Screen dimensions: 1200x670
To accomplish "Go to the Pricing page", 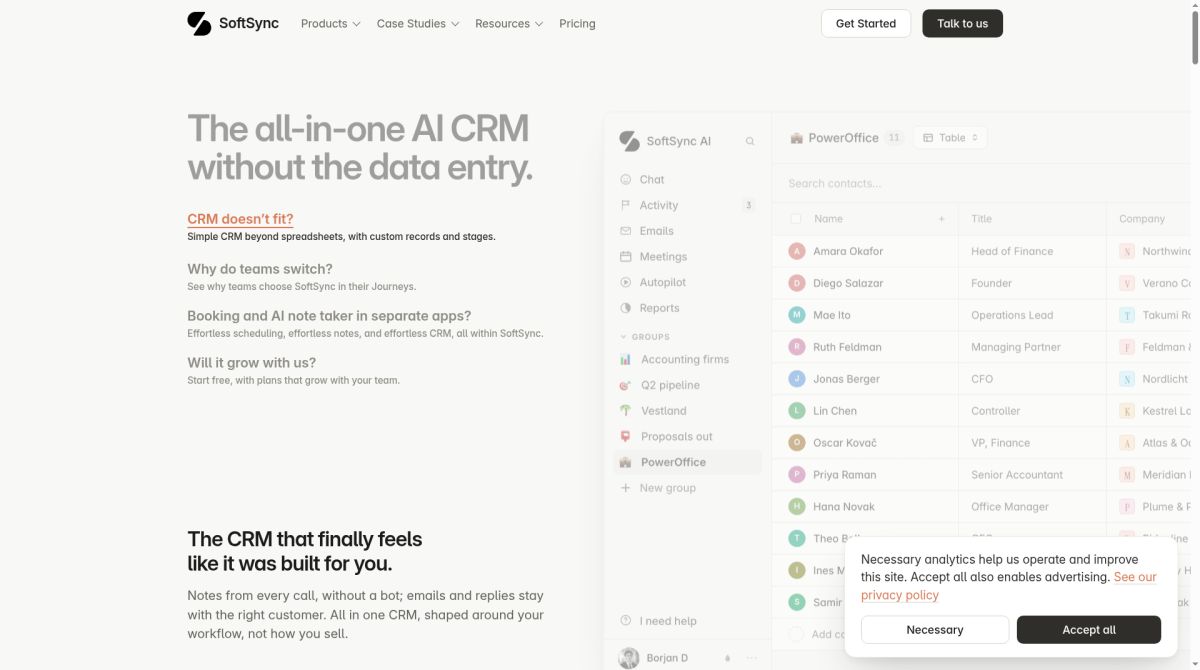I will coord(578,23).
